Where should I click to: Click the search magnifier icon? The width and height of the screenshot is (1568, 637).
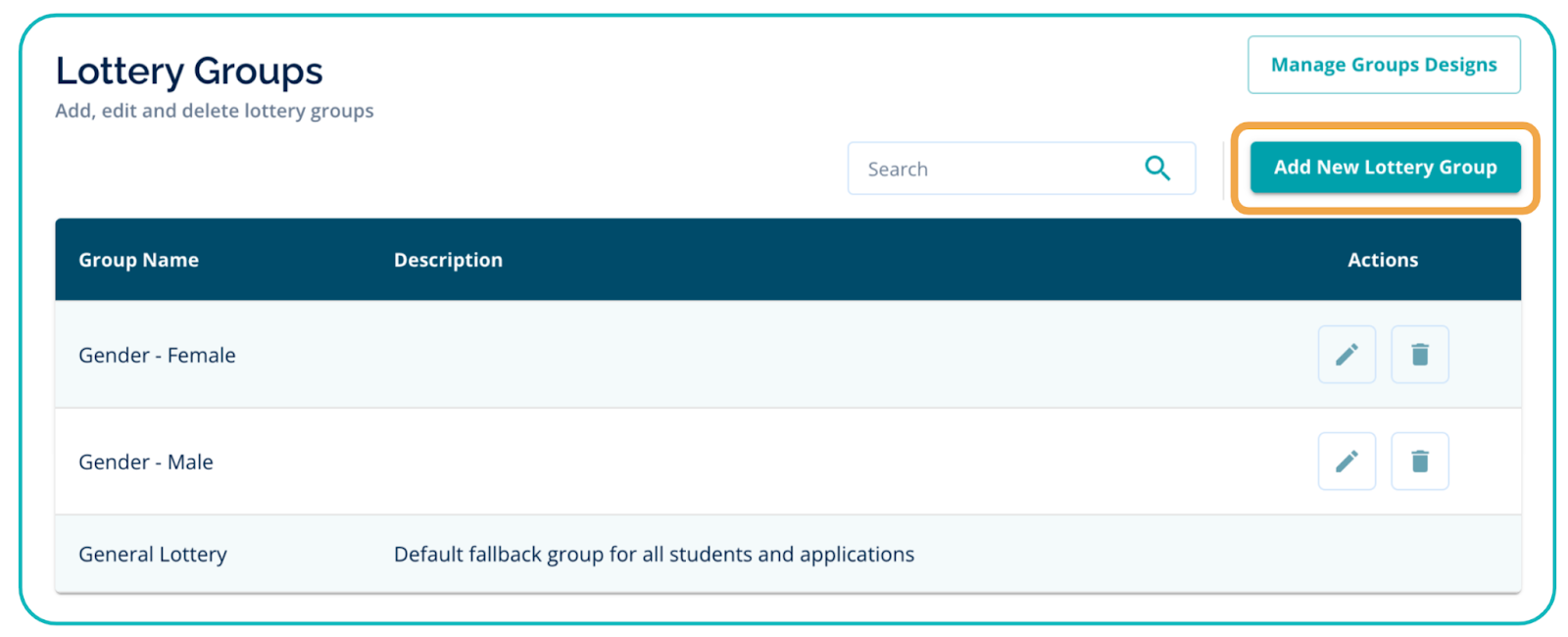point(1157,169)
